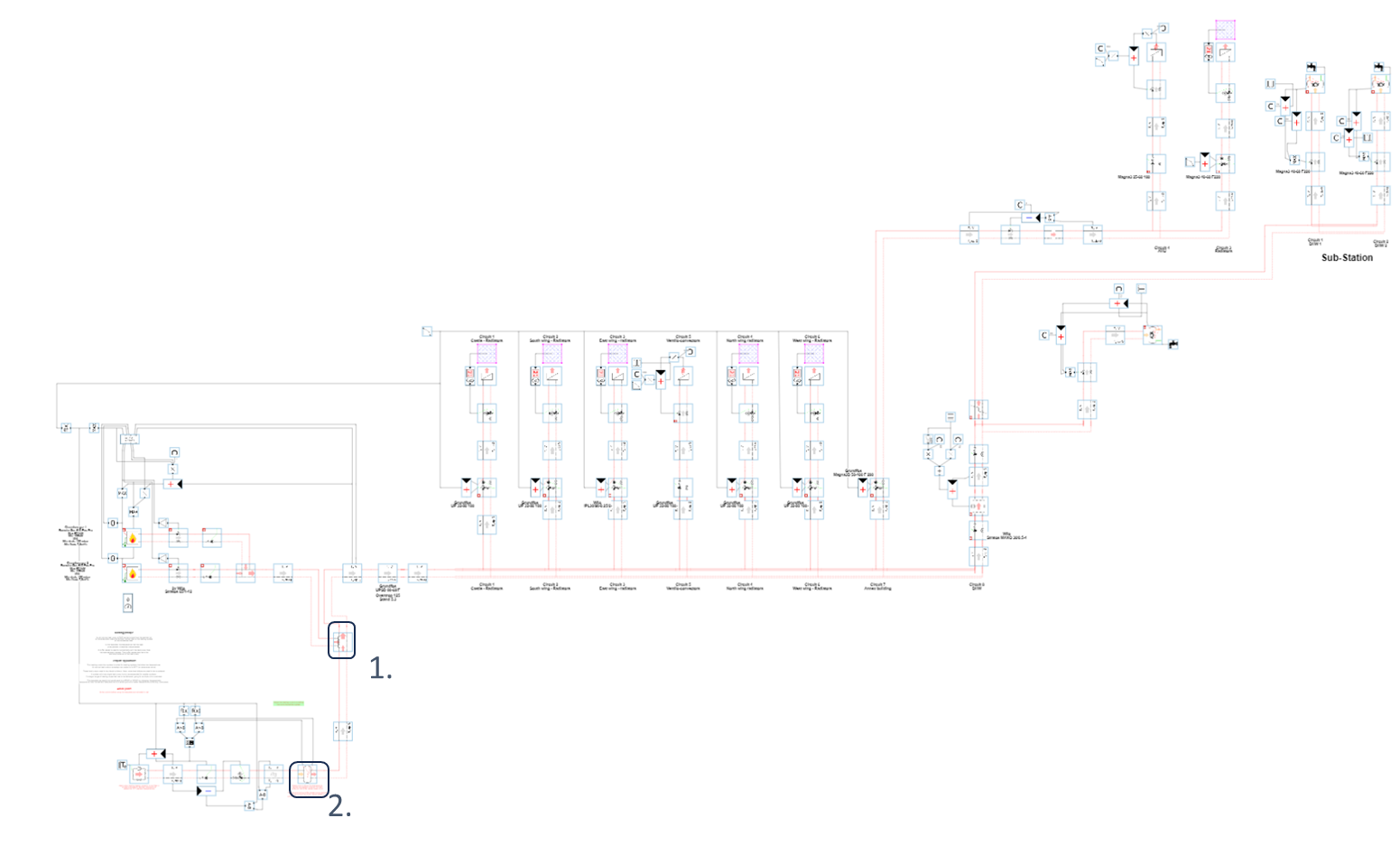Select the West wing pink hatched radiator block

pos(813,353)
